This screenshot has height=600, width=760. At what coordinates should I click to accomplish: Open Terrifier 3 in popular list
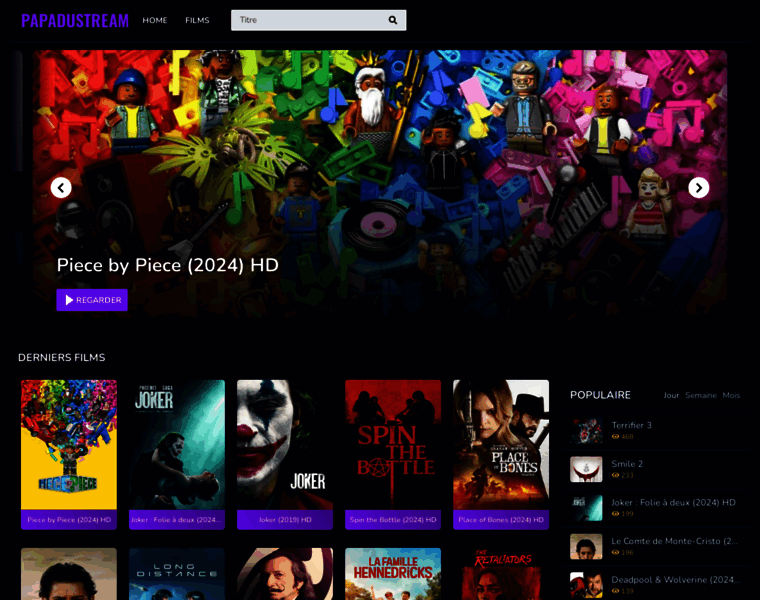pos(632,425)
